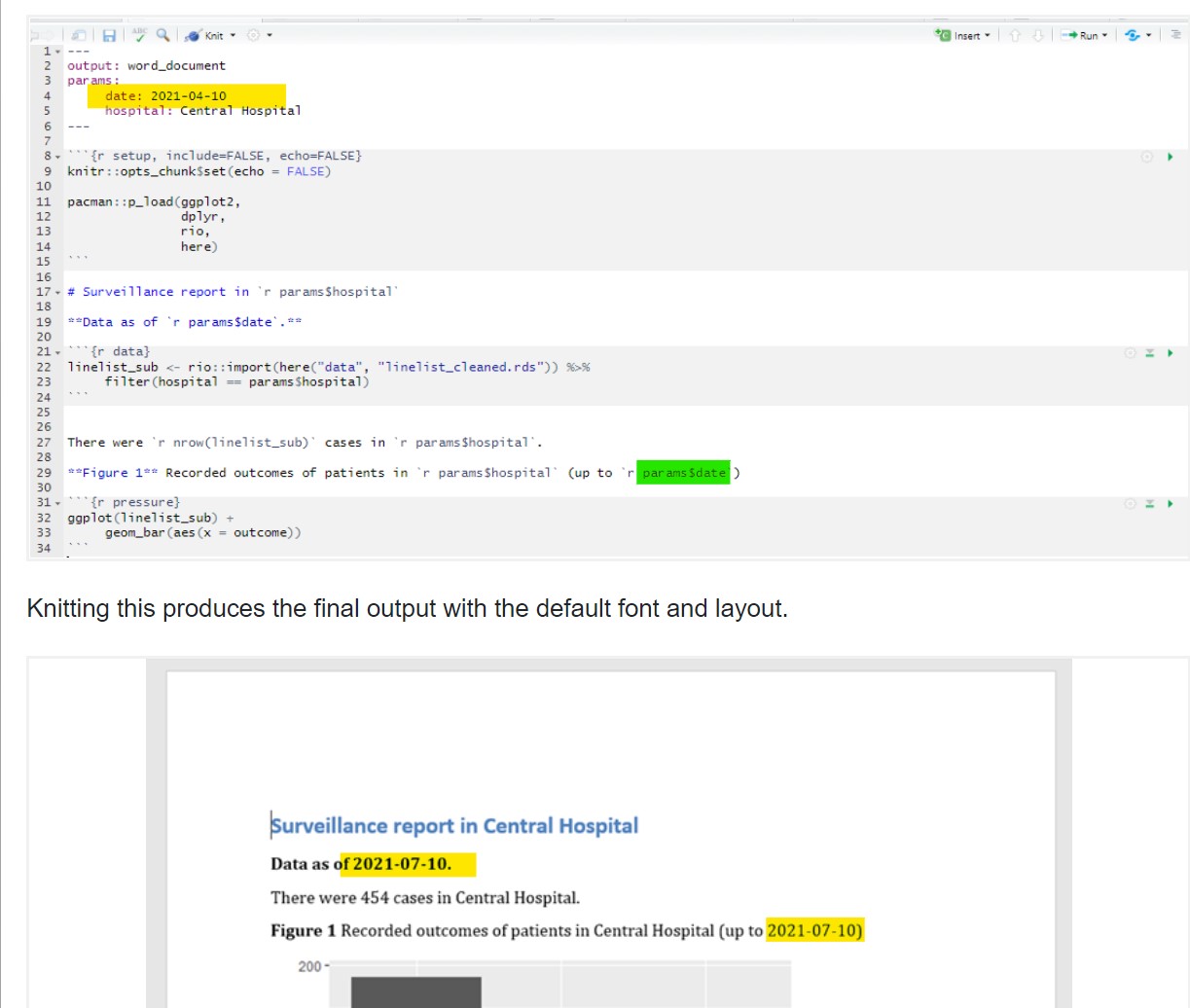Run the pressure chunk green arrow
The image size is (1190, 1008).
click(1171, 502)
